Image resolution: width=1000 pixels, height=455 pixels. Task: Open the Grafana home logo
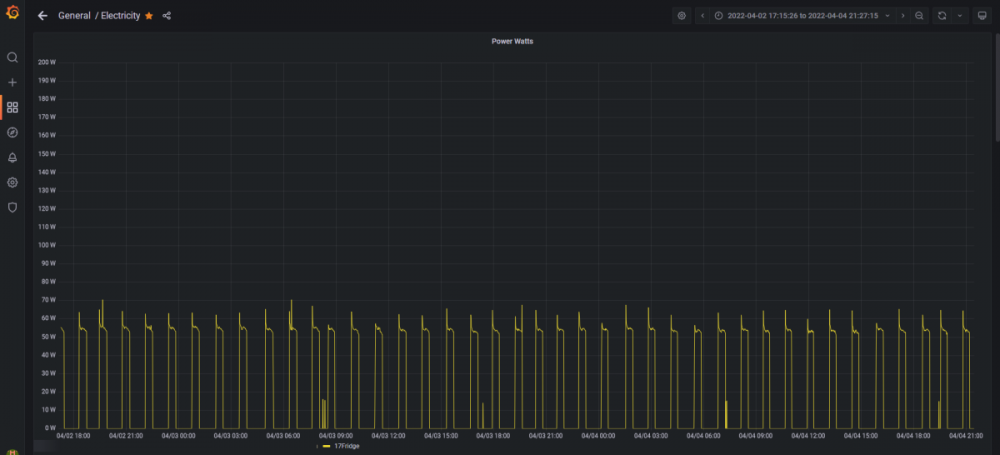tap(12, 12)
